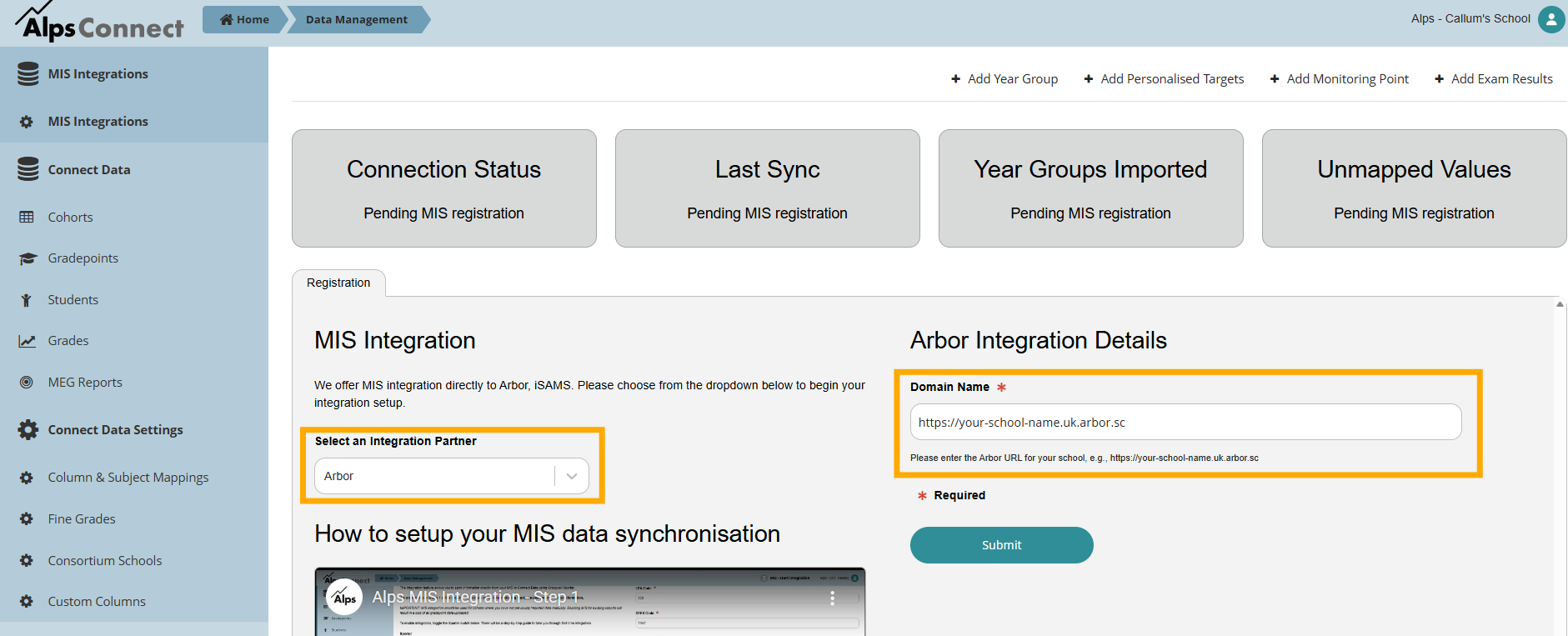1568x636 pixels.
Task: Go to Home breadcrumb
Action: (x=245, y=19)
